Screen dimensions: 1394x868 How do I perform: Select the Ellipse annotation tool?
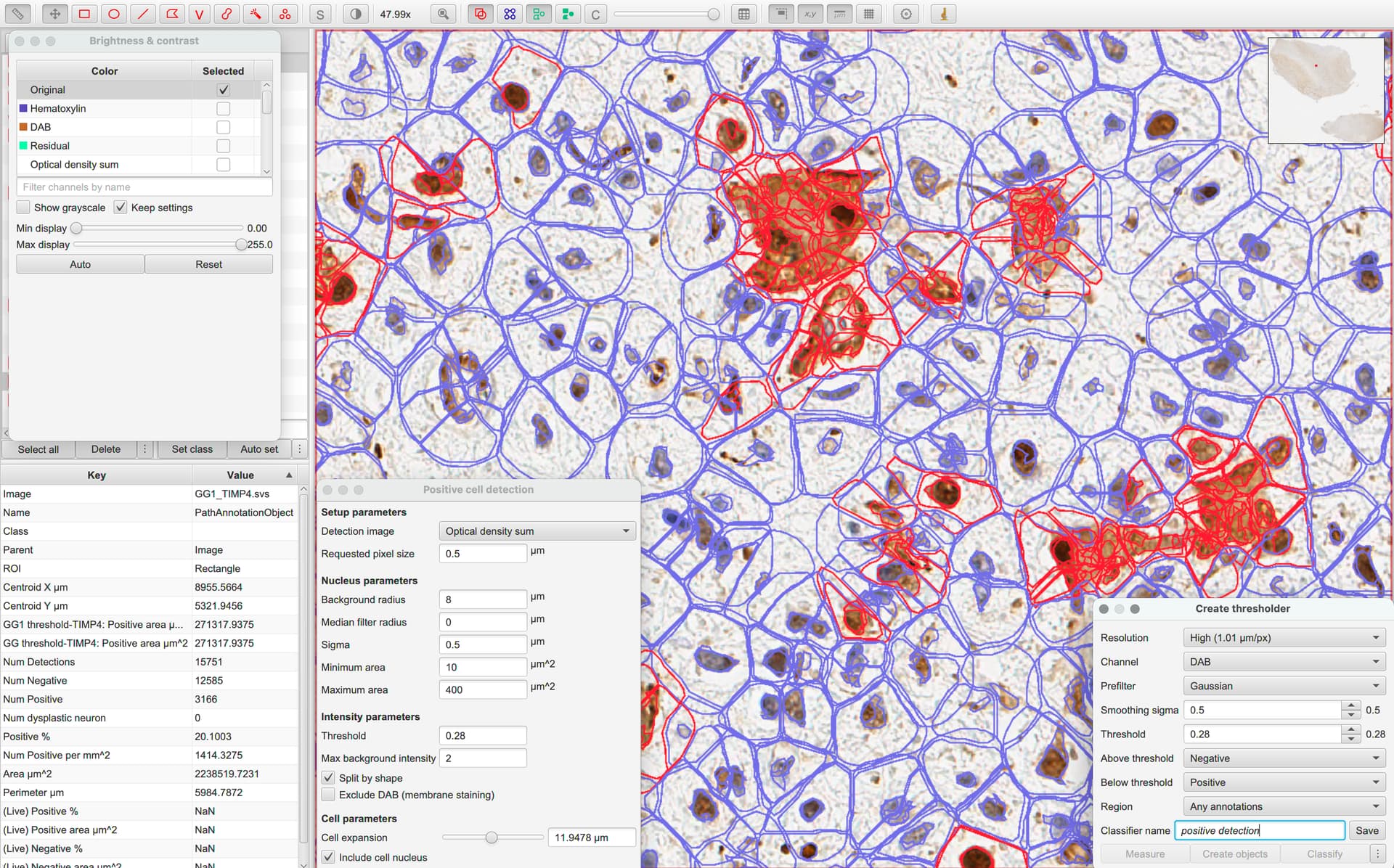[x=113, y=13]
